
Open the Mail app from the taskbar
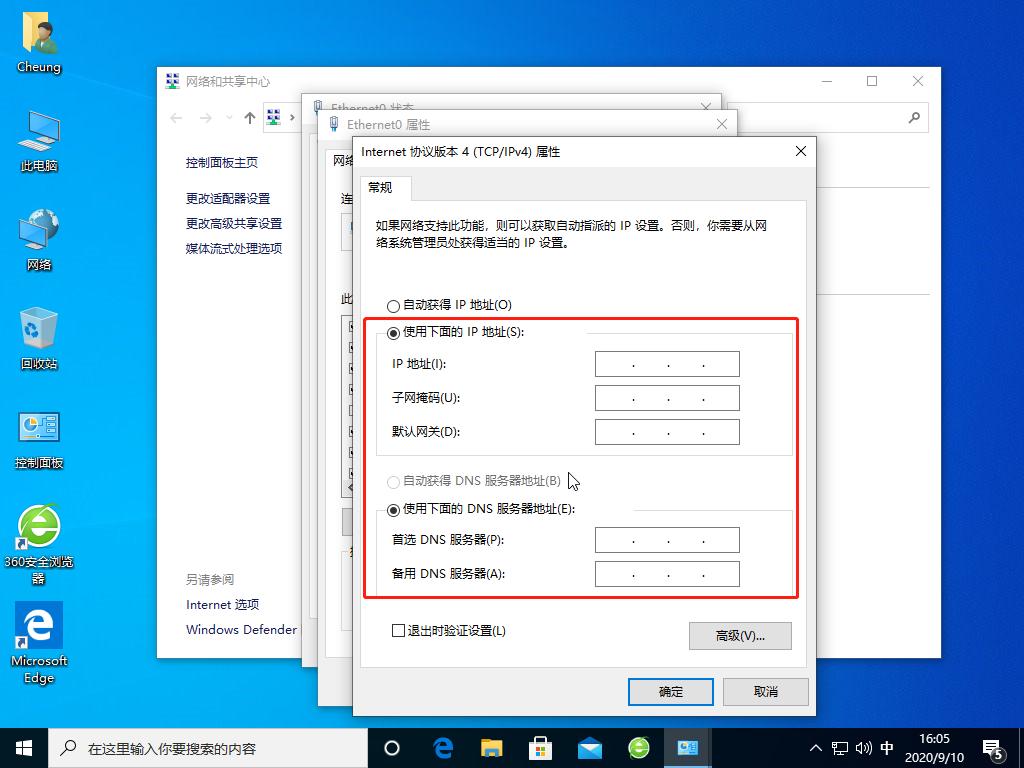(x=588, y=748)
